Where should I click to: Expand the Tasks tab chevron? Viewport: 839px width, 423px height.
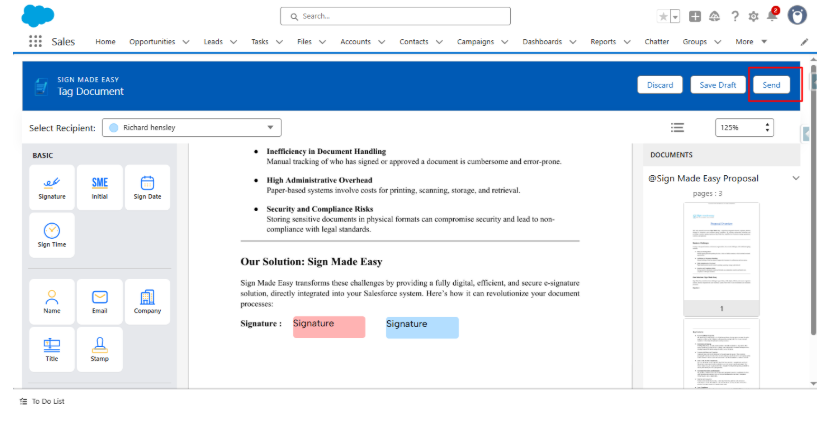coord(279,42)
